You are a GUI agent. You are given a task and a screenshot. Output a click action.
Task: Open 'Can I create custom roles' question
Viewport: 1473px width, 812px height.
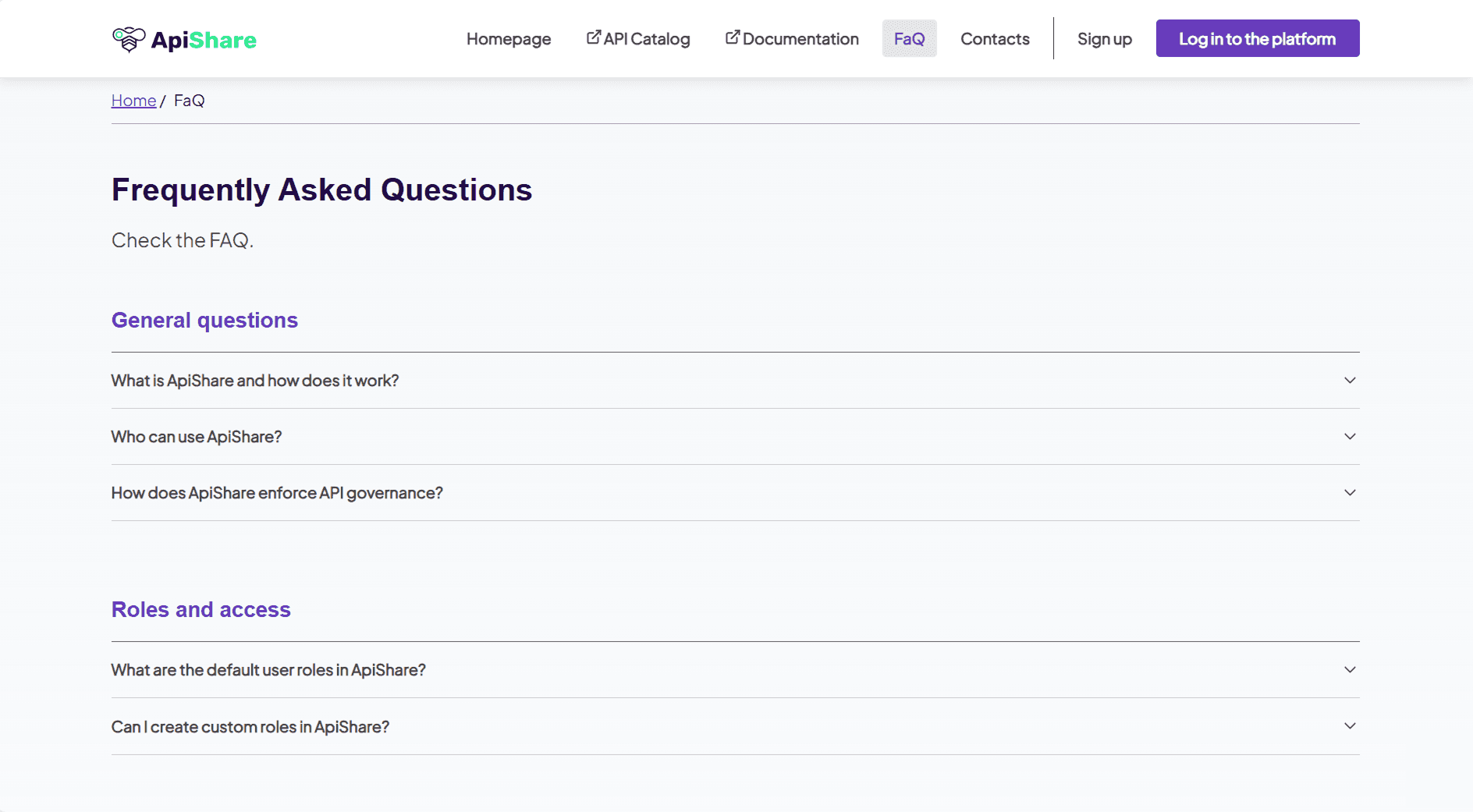coord(735,726)
